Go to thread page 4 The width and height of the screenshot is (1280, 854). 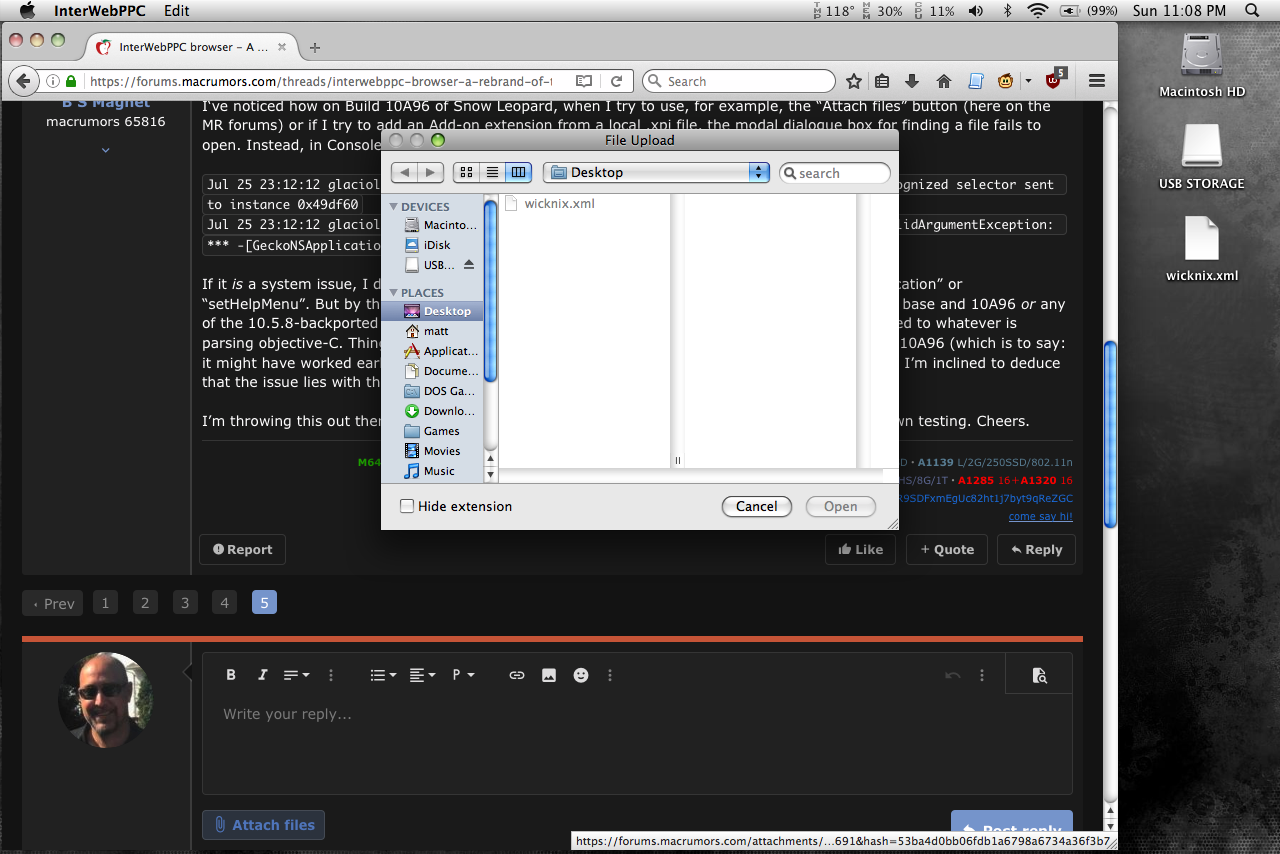[x=225, y=602]
